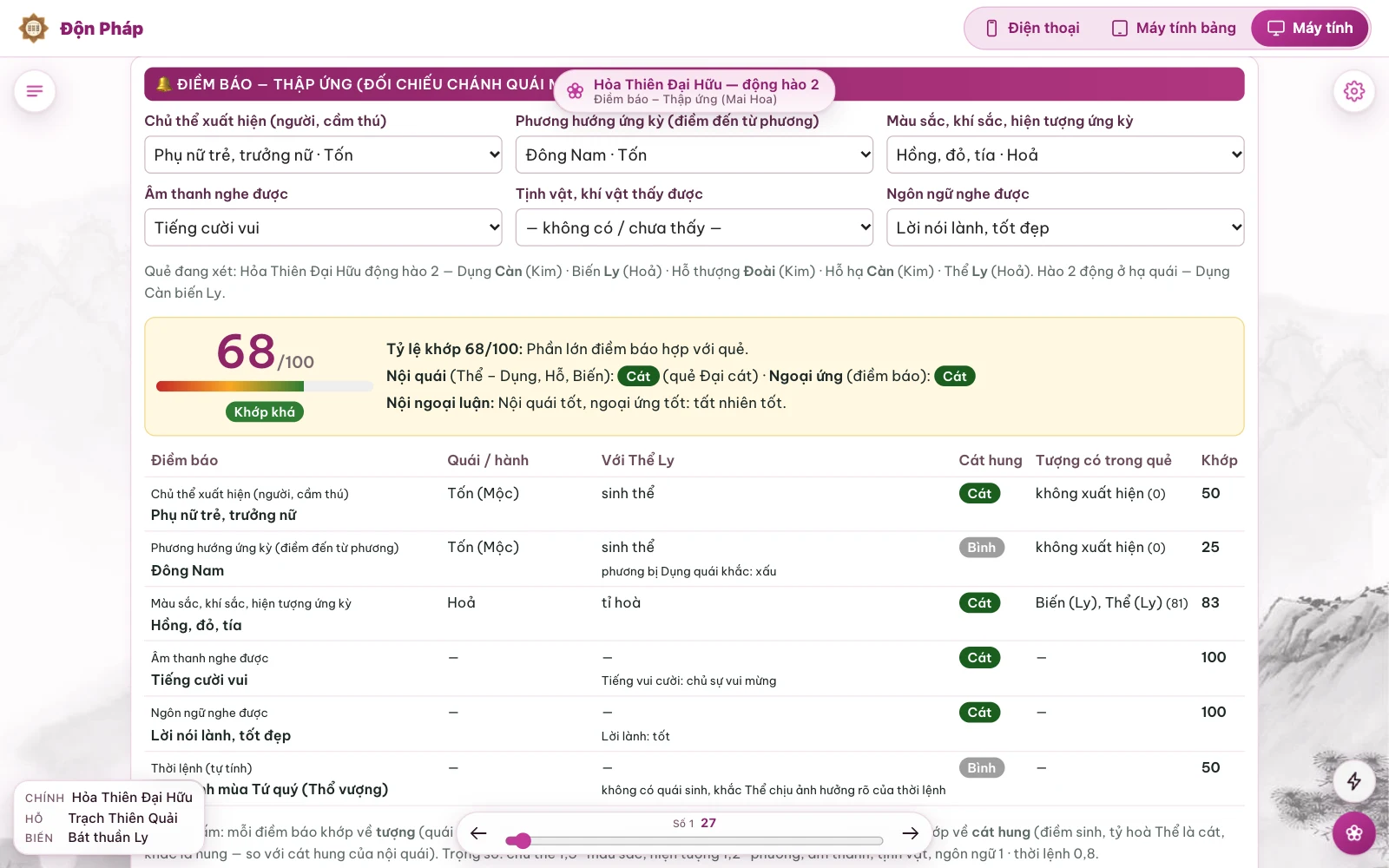This screenshot has height=868, width=1389.
Task: Click 'Biến (Ly), Thể (Ly) (81)' cell
Action: tap(1111, 602)
